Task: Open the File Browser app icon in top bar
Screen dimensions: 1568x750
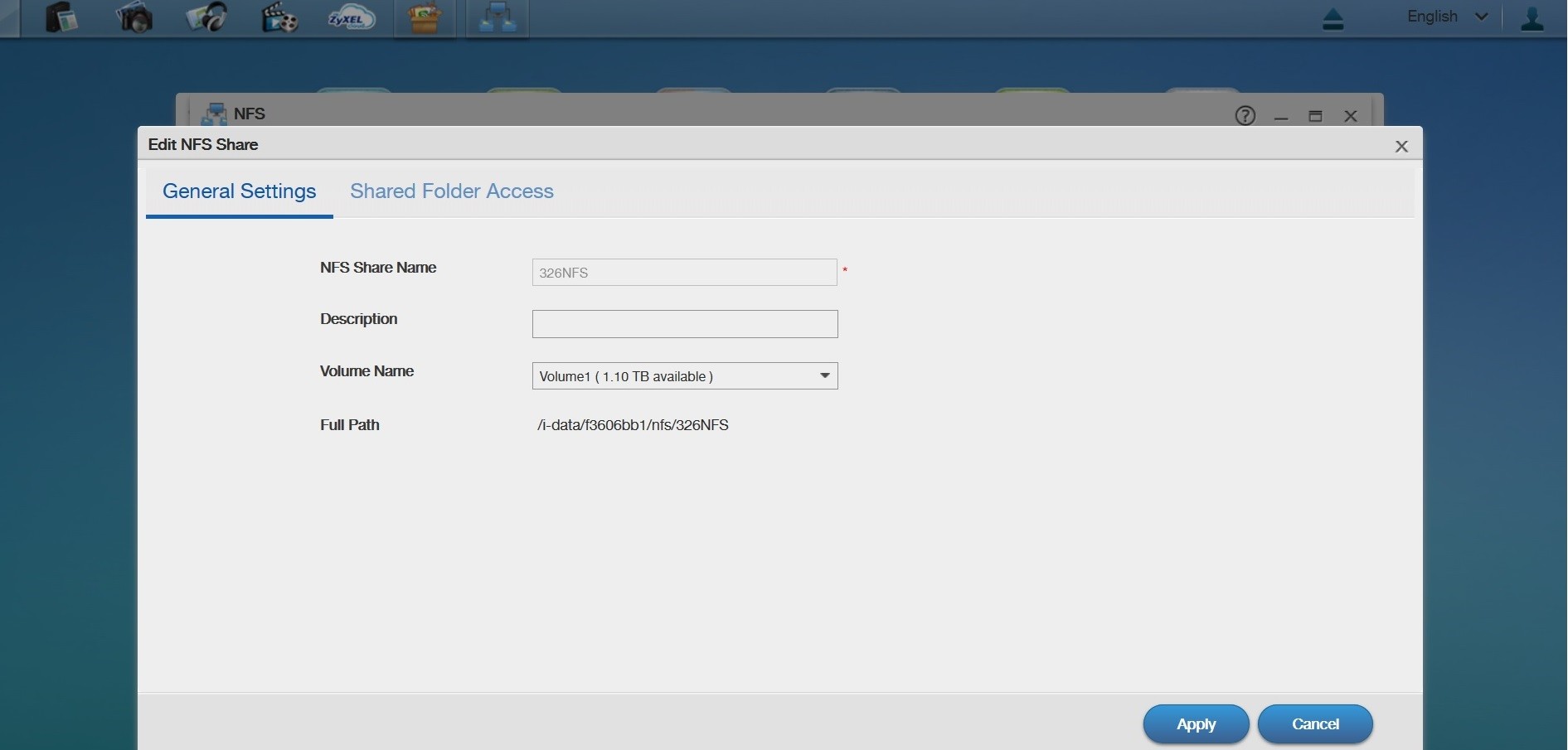Action: [x=61, y=17]
